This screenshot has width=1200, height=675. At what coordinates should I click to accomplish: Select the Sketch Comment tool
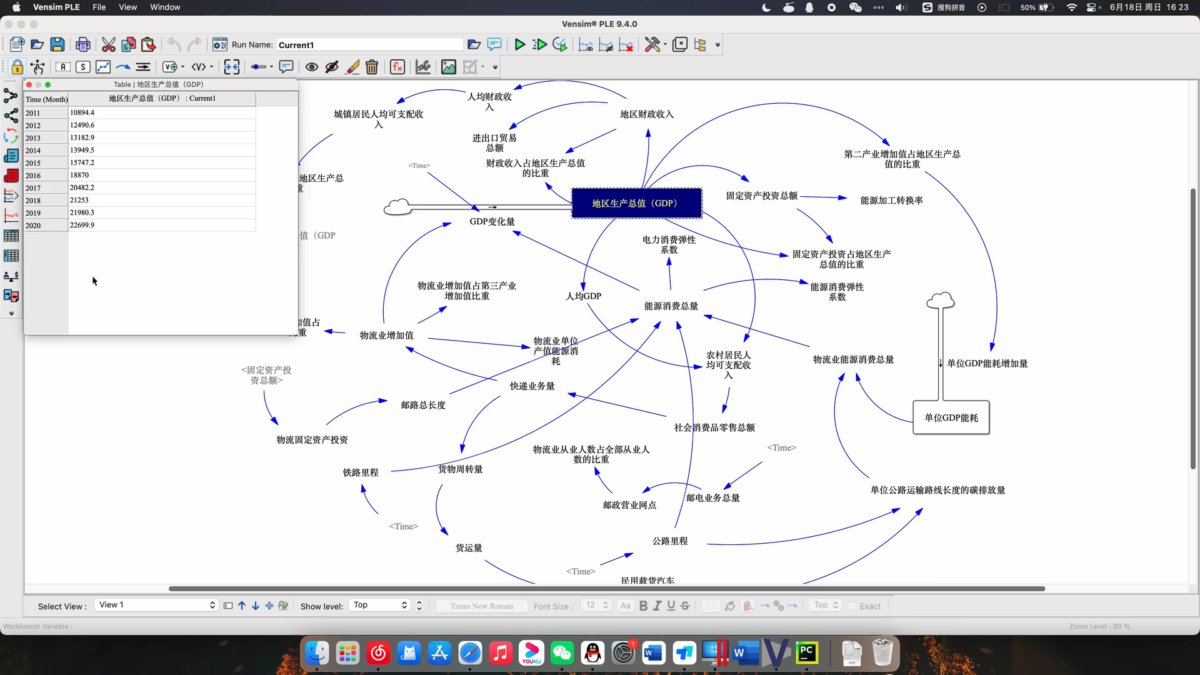pos(286,67)
